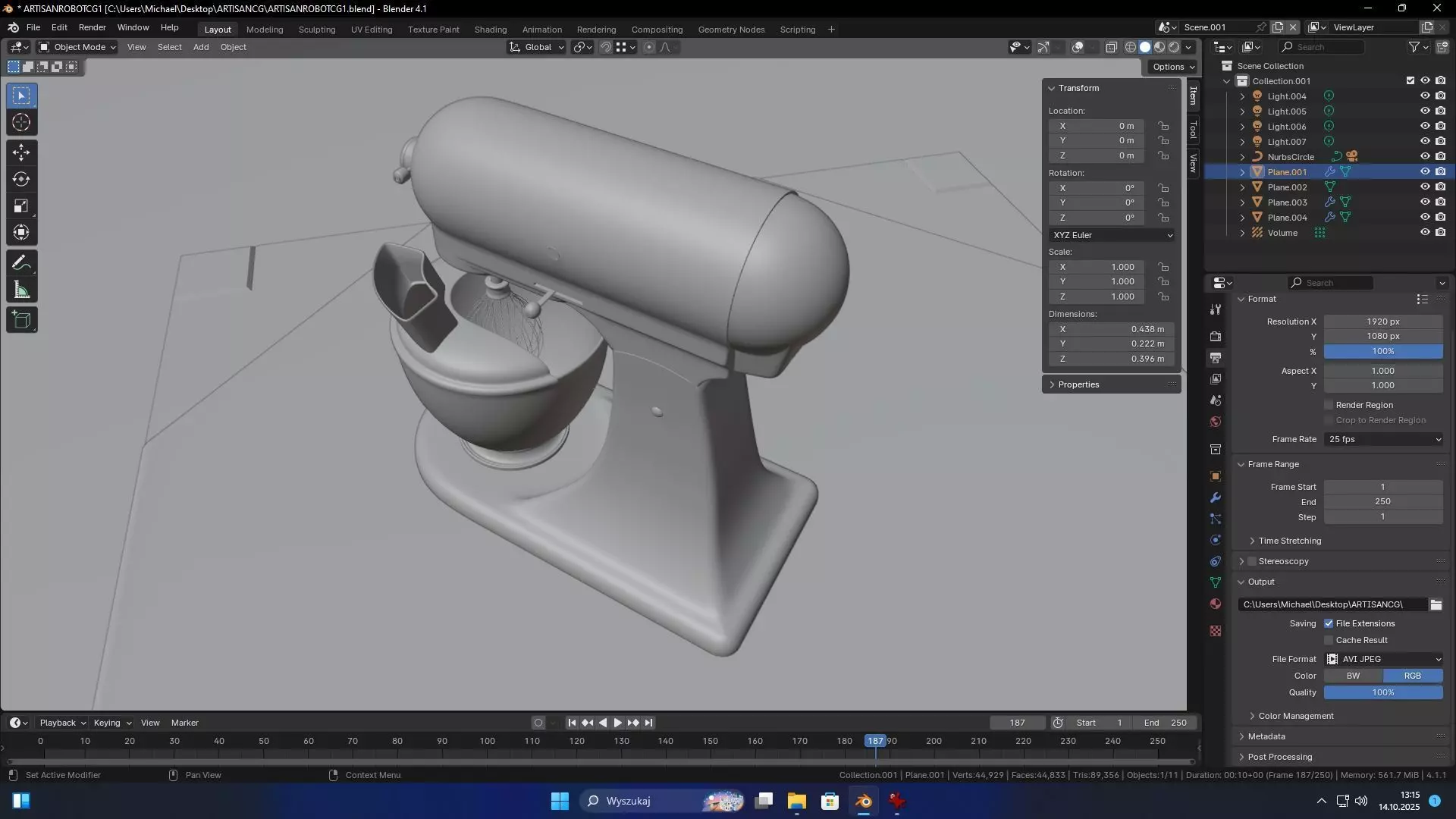
Task: Open the Modifiers wrench properties tab
Action: (x=1216, y=498)
